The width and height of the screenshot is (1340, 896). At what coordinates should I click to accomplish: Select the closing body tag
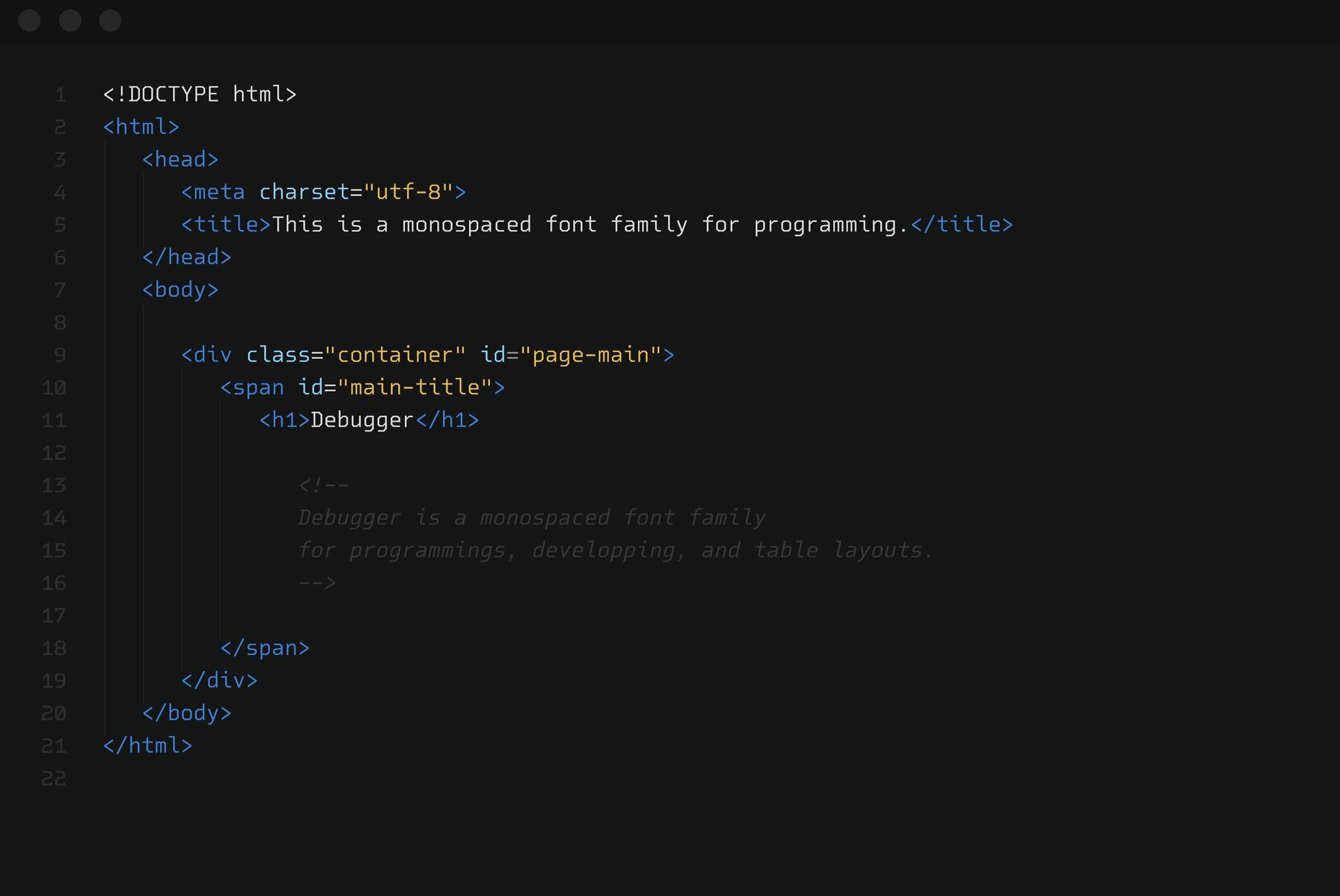pyautogui.click(x=186, y=712)
